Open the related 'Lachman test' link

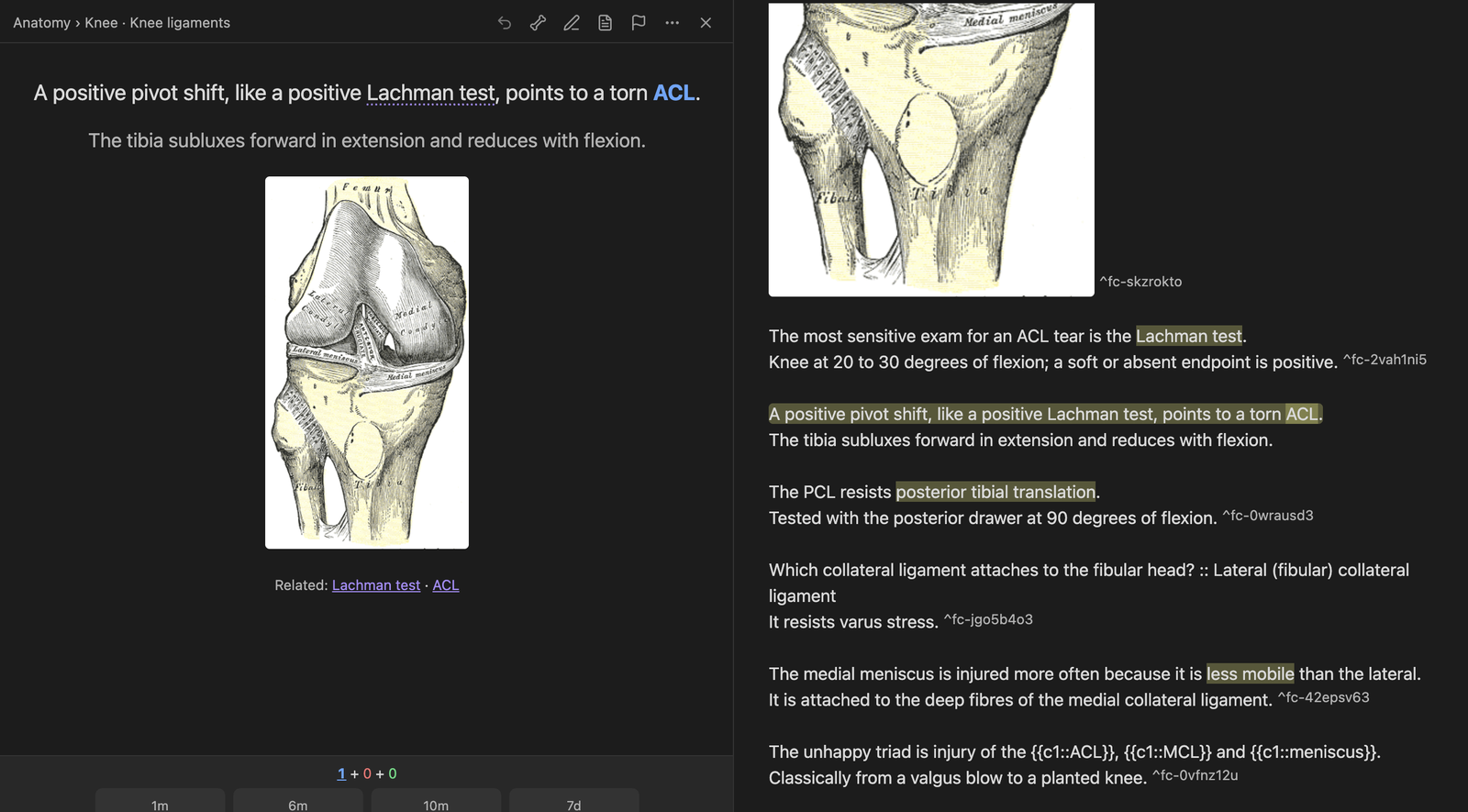coord(376,585)
